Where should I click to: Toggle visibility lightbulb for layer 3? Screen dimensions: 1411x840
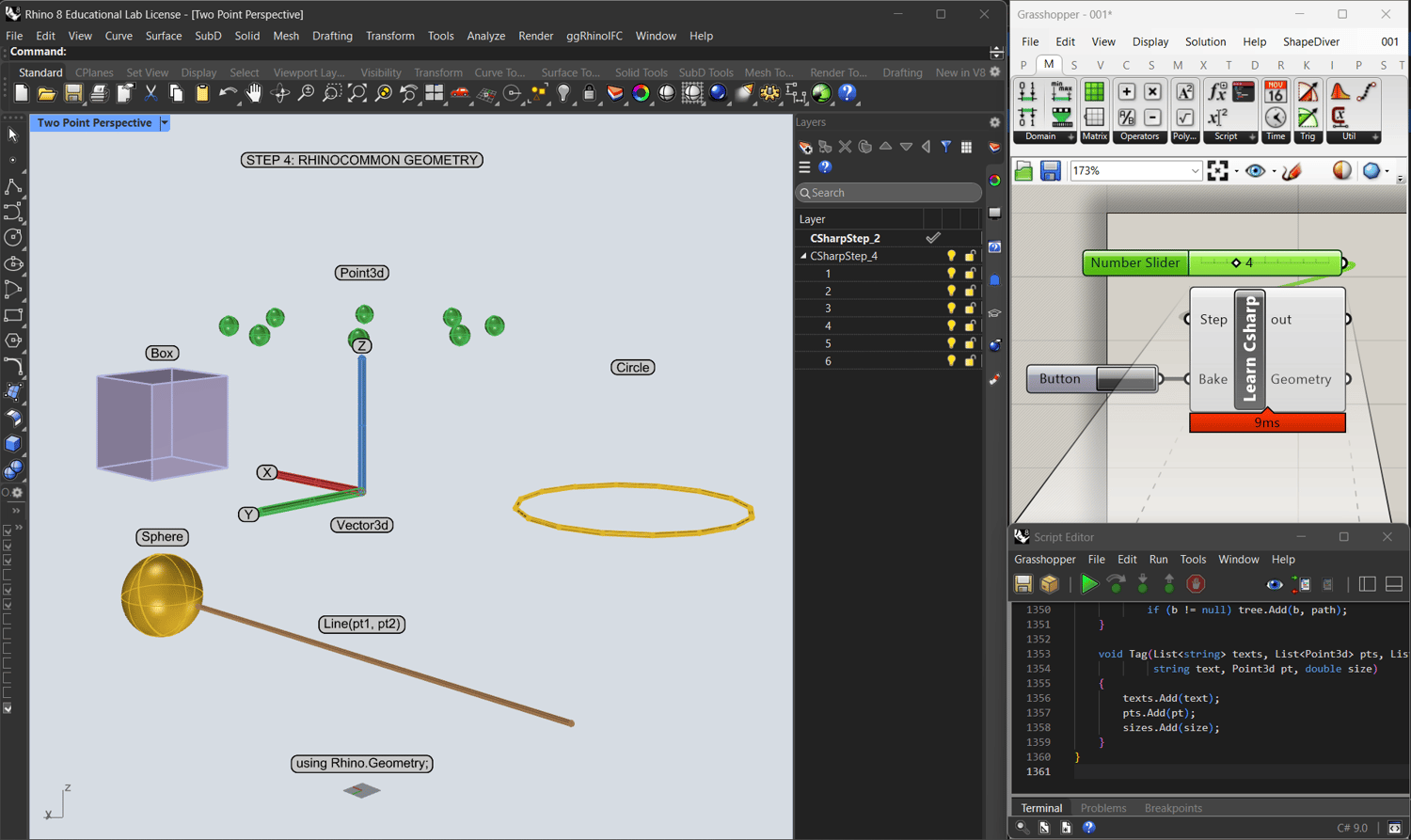coord(951,309)
